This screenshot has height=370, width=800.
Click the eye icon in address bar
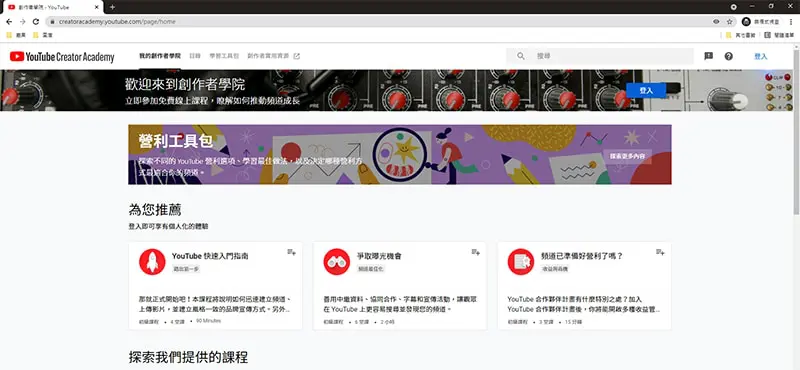pos(716,21)
